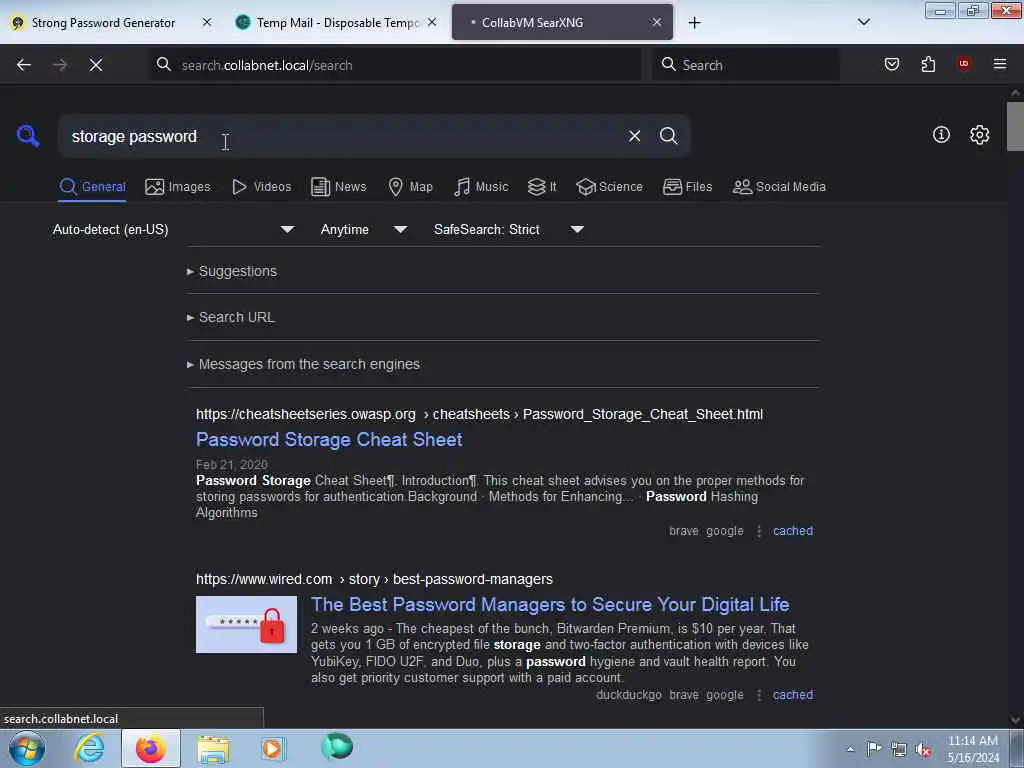This screenshot has width=1024, height=768.
Task: Switch to Files search category
Action: 687,187
